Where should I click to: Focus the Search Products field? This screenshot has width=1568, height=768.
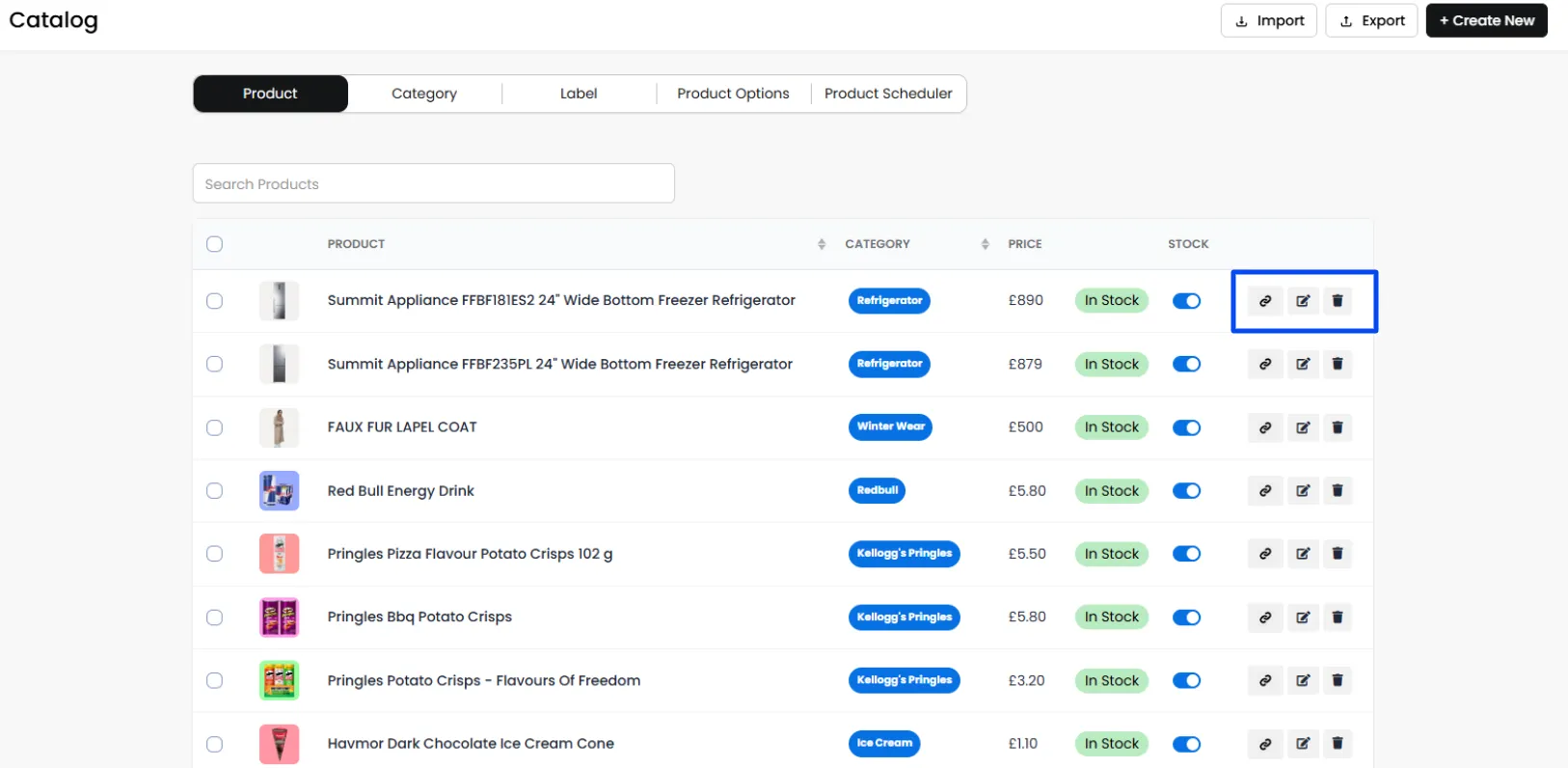coord(434,183)
